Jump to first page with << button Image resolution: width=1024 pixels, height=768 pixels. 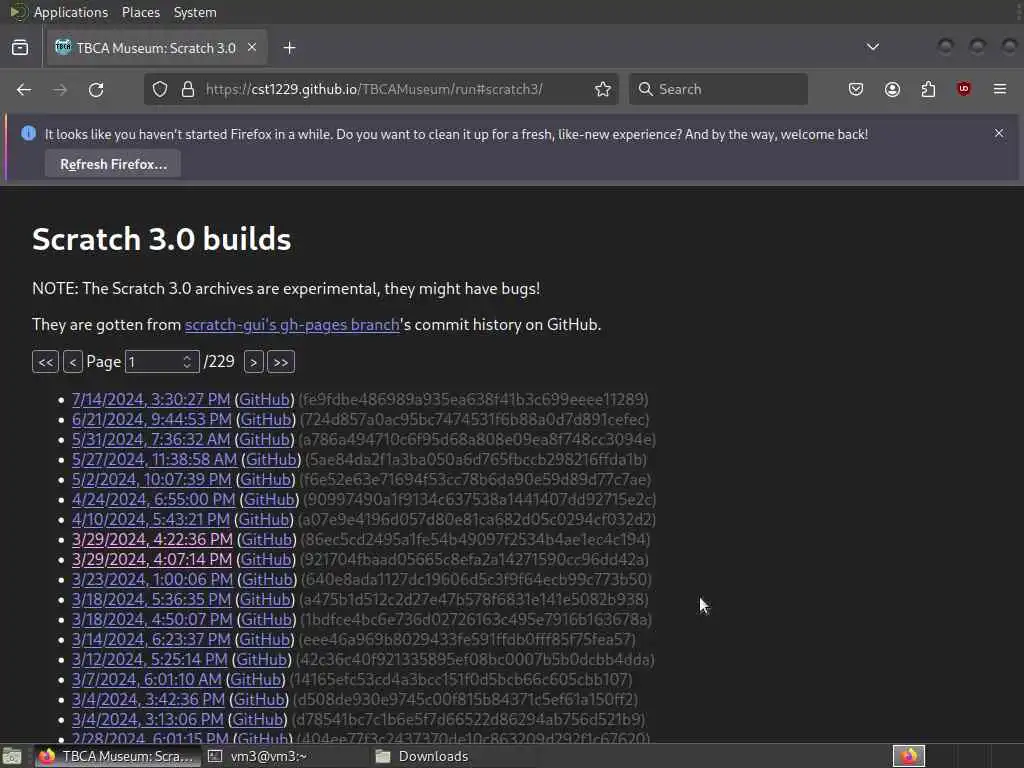coord(46,362)
